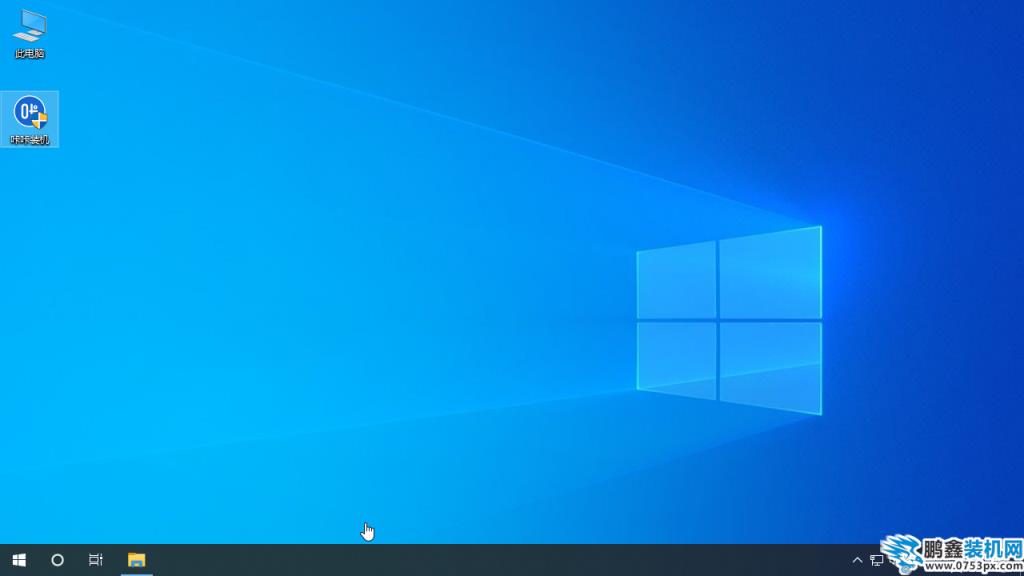
Task: Click the Cortana search circle on taskbar
Action: (57, 560)
